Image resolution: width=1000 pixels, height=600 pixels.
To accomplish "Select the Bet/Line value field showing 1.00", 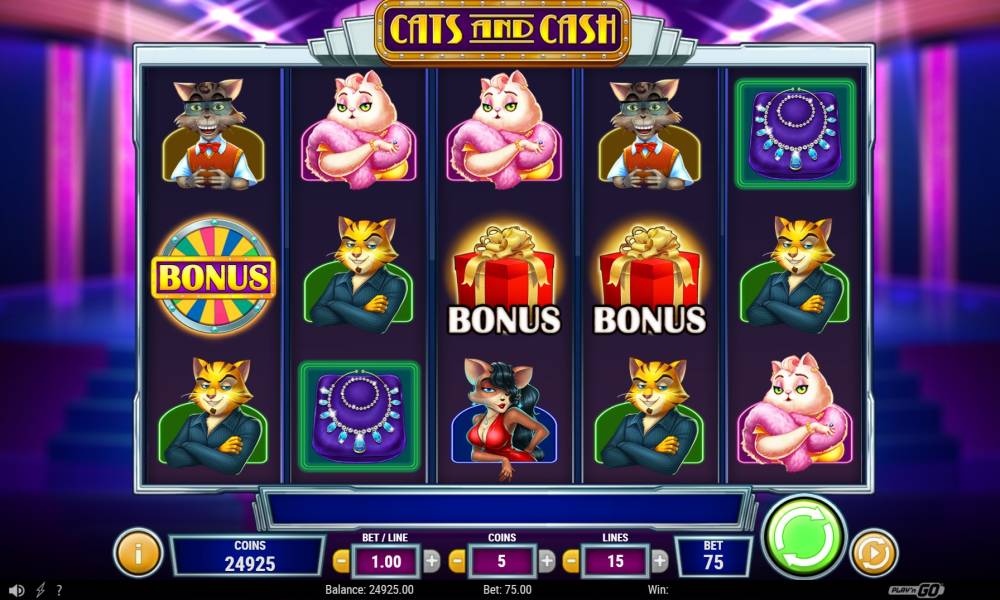I will [386, 562].
